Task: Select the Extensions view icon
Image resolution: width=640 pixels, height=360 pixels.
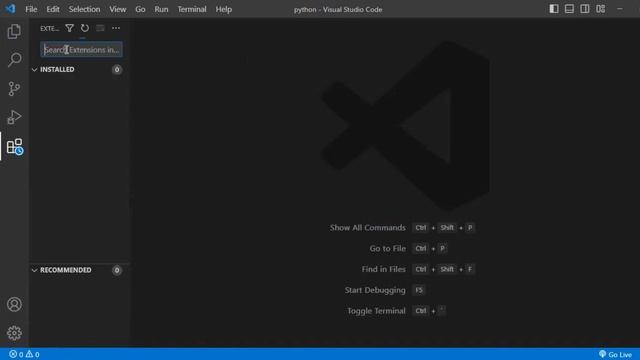Action: [x=15, y=147]
